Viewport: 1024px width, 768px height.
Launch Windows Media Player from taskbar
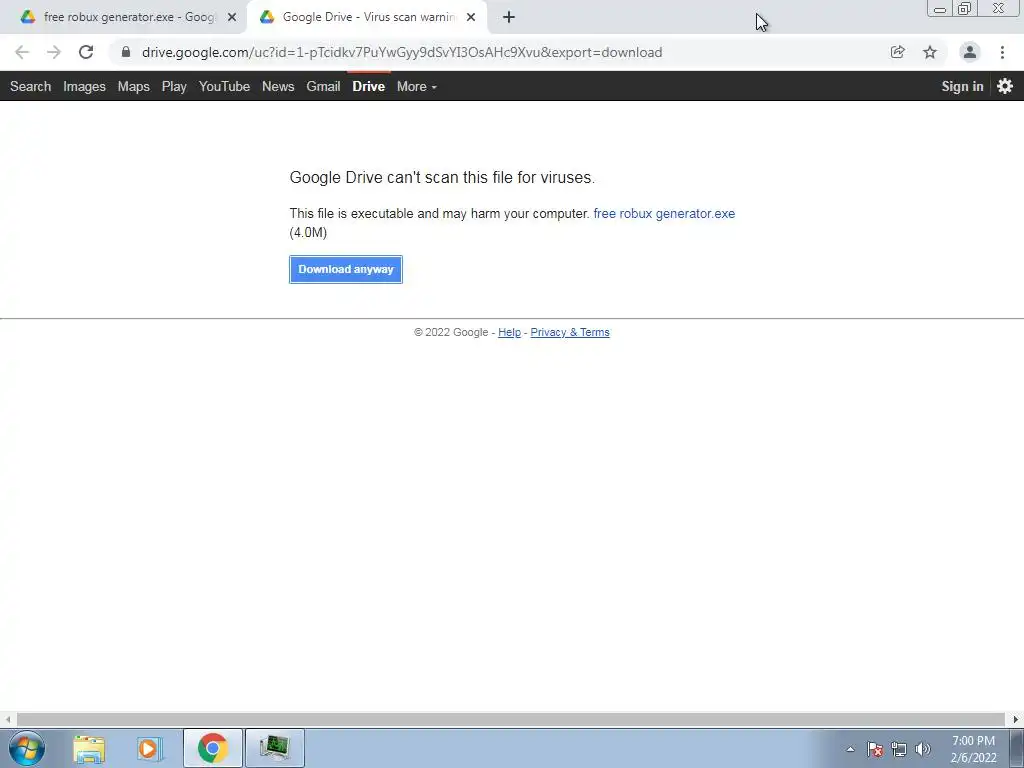coord(150,748)
